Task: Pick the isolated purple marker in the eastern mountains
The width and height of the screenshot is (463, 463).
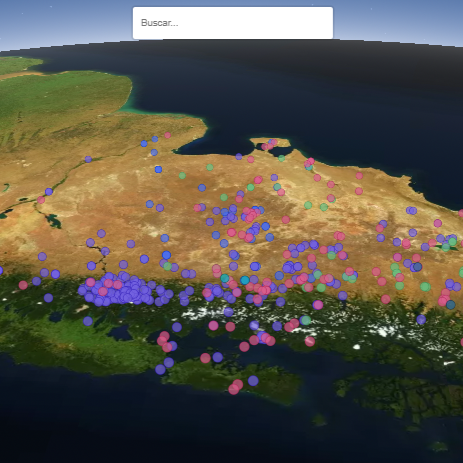Action: pos(421,320)
